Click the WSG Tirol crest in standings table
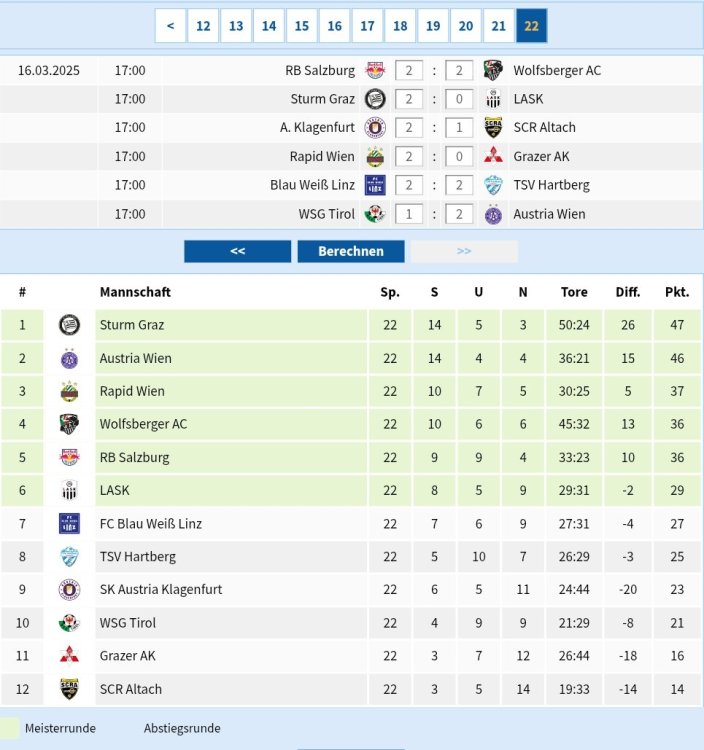This screenshot has height=750, width=704. (x=69, y=623)
